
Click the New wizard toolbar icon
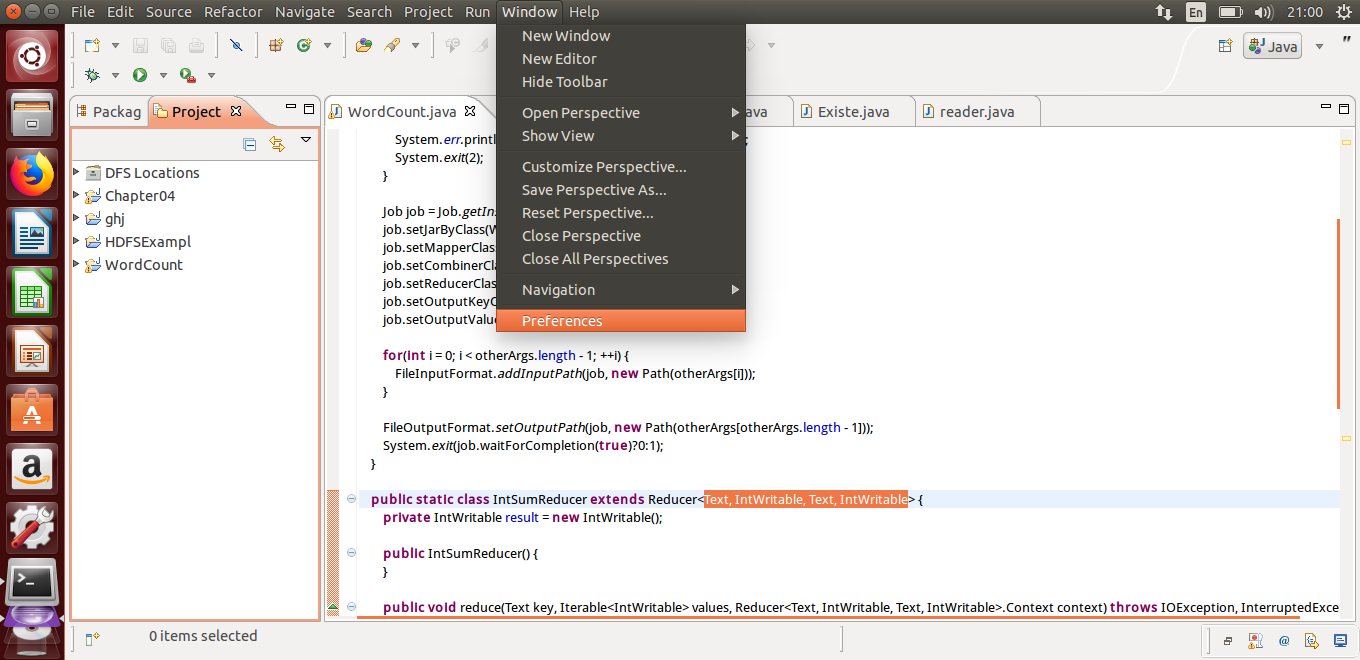[x=92, y=45]
